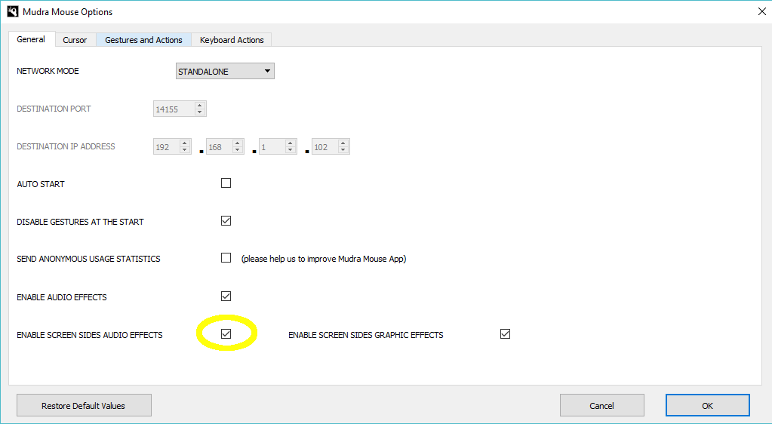Toggle Enable Screen Sides Graphic Effects checkbox
Viewport: 772px width, 424px height.
505,334
